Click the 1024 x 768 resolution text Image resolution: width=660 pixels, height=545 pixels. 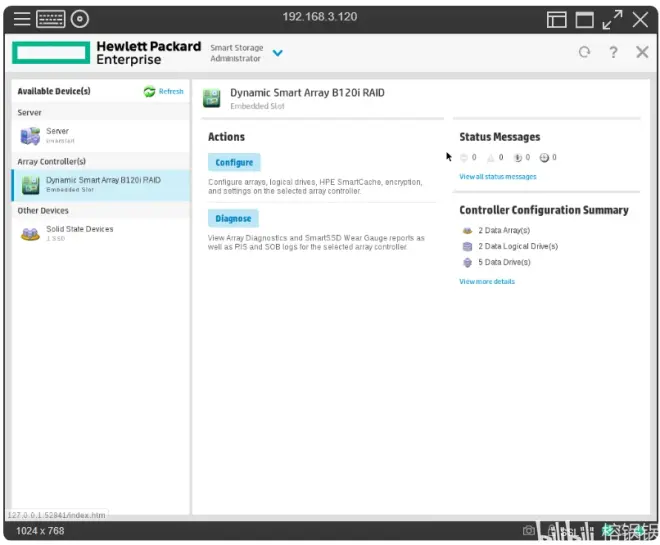tap(40, 531)
